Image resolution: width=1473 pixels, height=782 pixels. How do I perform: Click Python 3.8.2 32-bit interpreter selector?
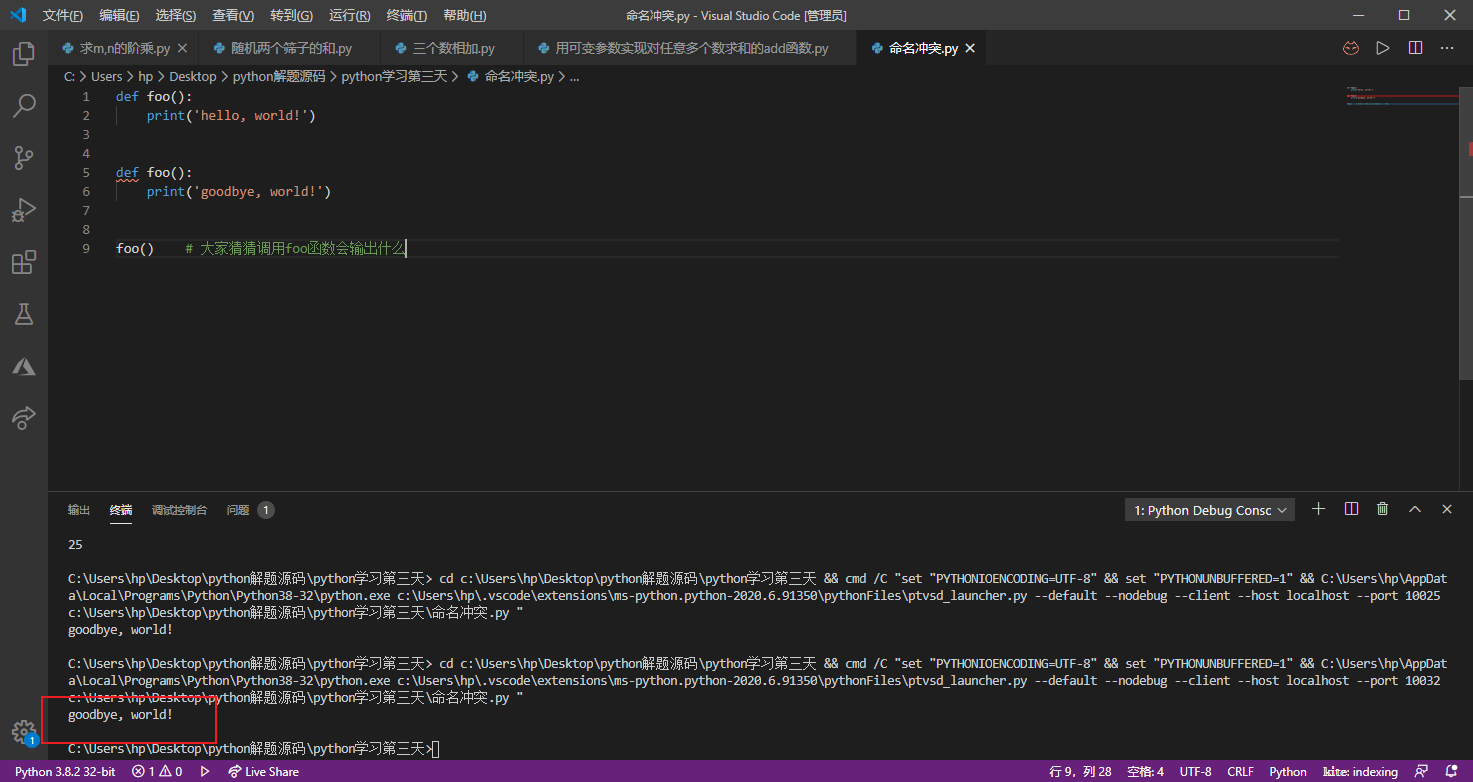pyautogui.click(x=64, y=771)
